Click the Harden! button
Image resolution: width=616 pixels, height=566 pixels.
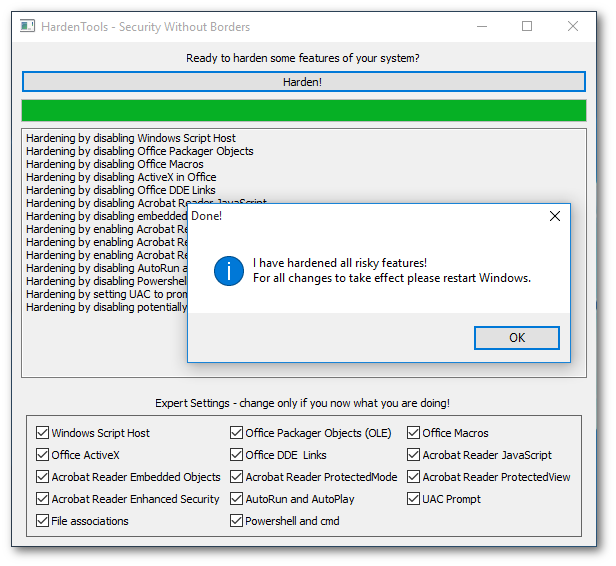tap(304, 82)
